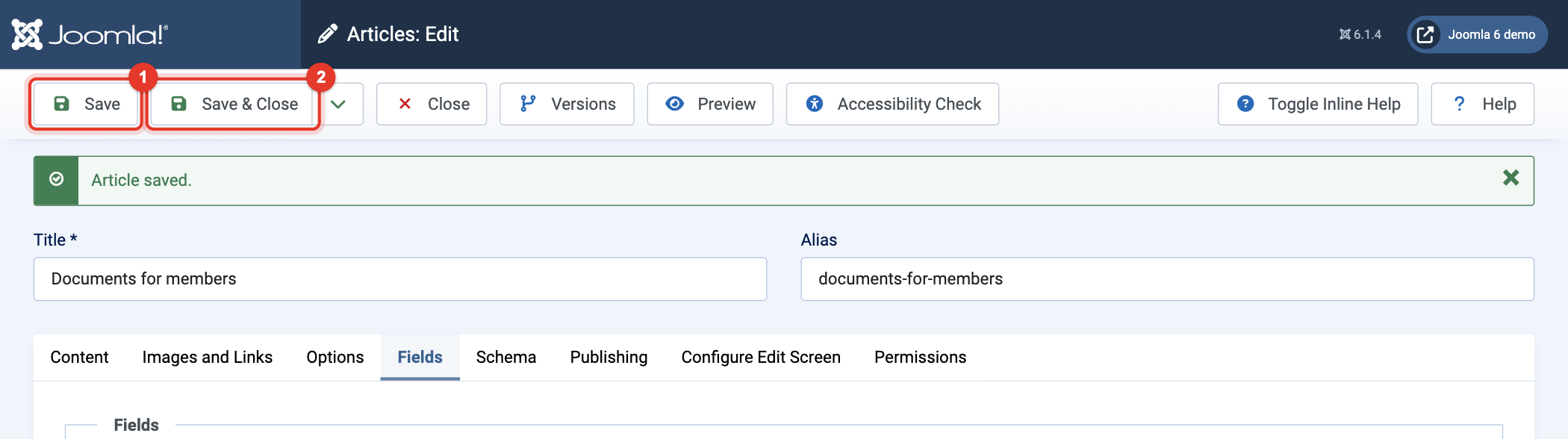Click into the Alias text field
Image resolution: width=1568 pixels, height=439 pixels.
pyautogui.click(x=1167, y=279)
